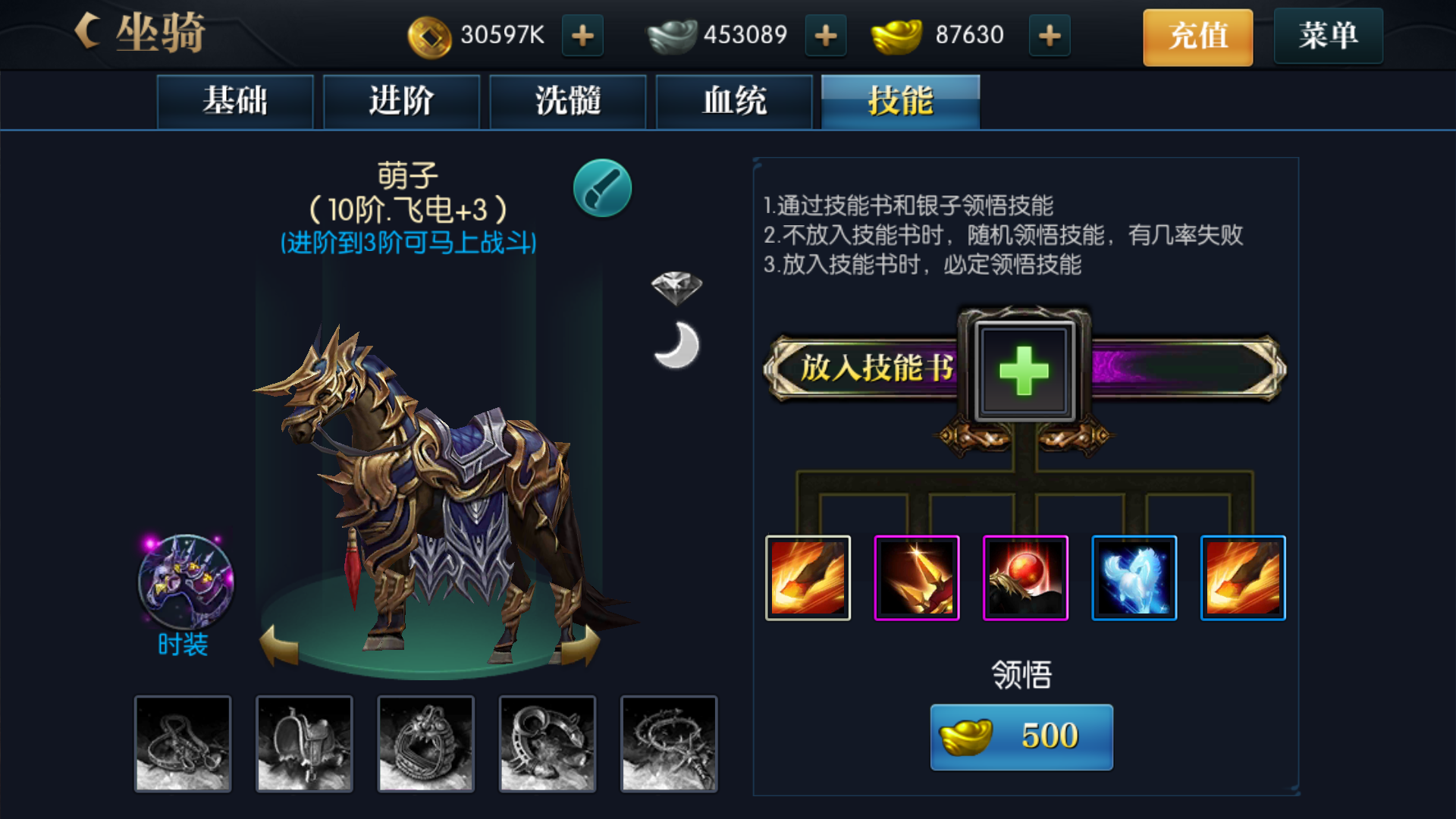The image size is (1456, 819).
Task: Add gold coins with plus button
Action: click(582, 35)
